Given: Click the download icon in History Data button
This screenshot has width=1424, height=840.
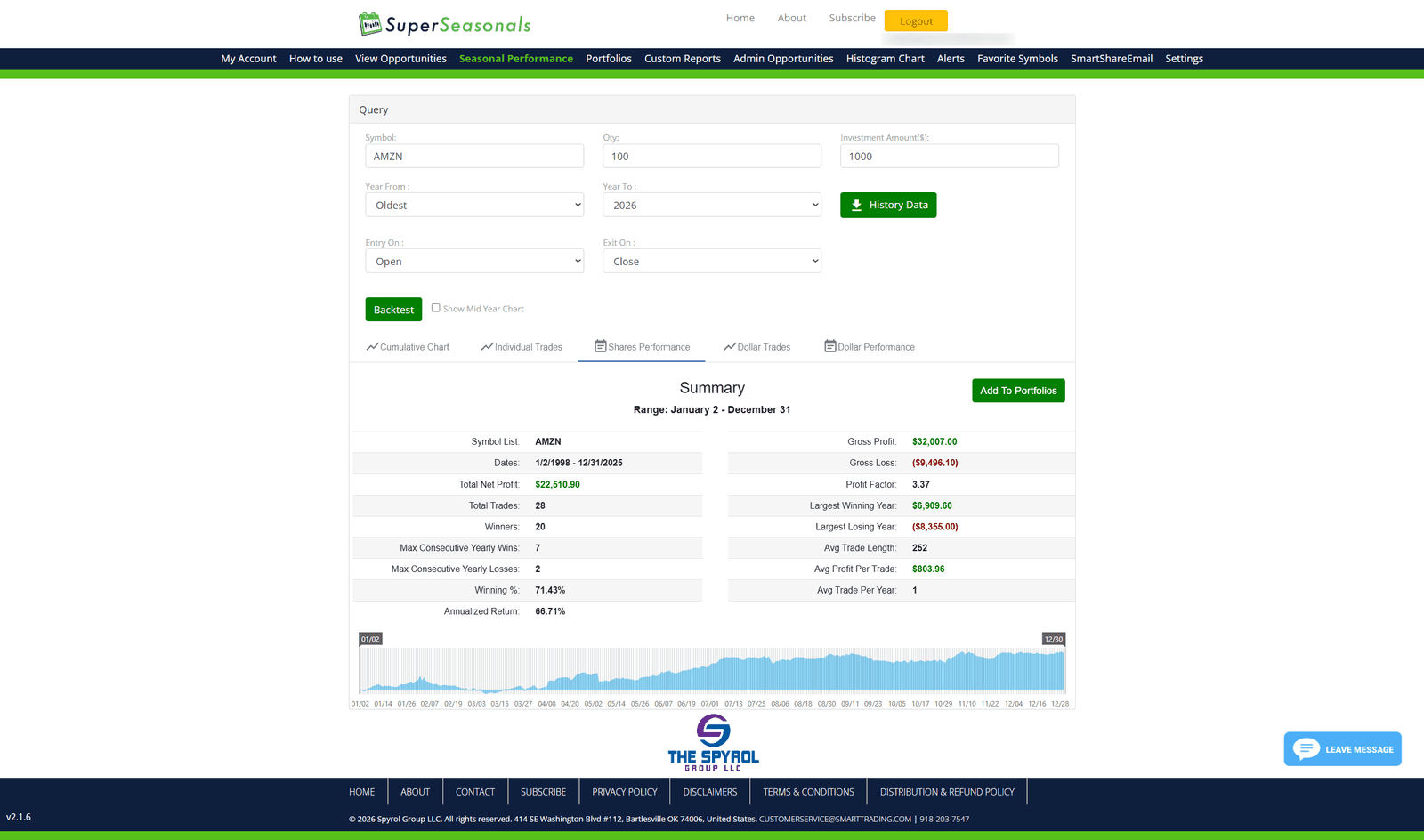Looking at the screenshot, I should tap(856, 206).
